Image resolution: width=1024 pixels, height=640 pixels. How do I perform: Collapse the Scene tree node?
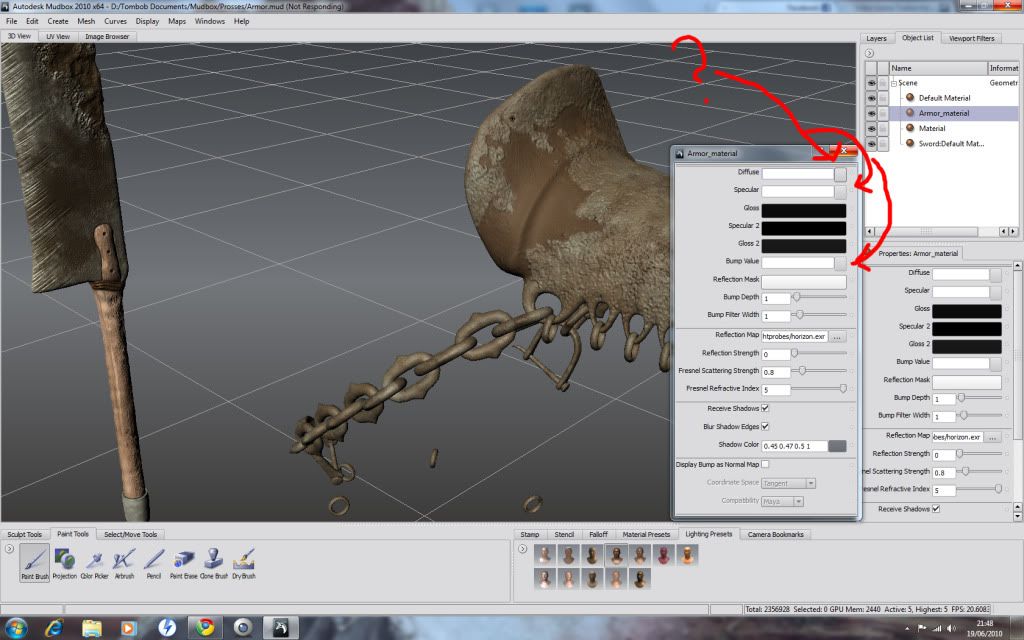894,83
